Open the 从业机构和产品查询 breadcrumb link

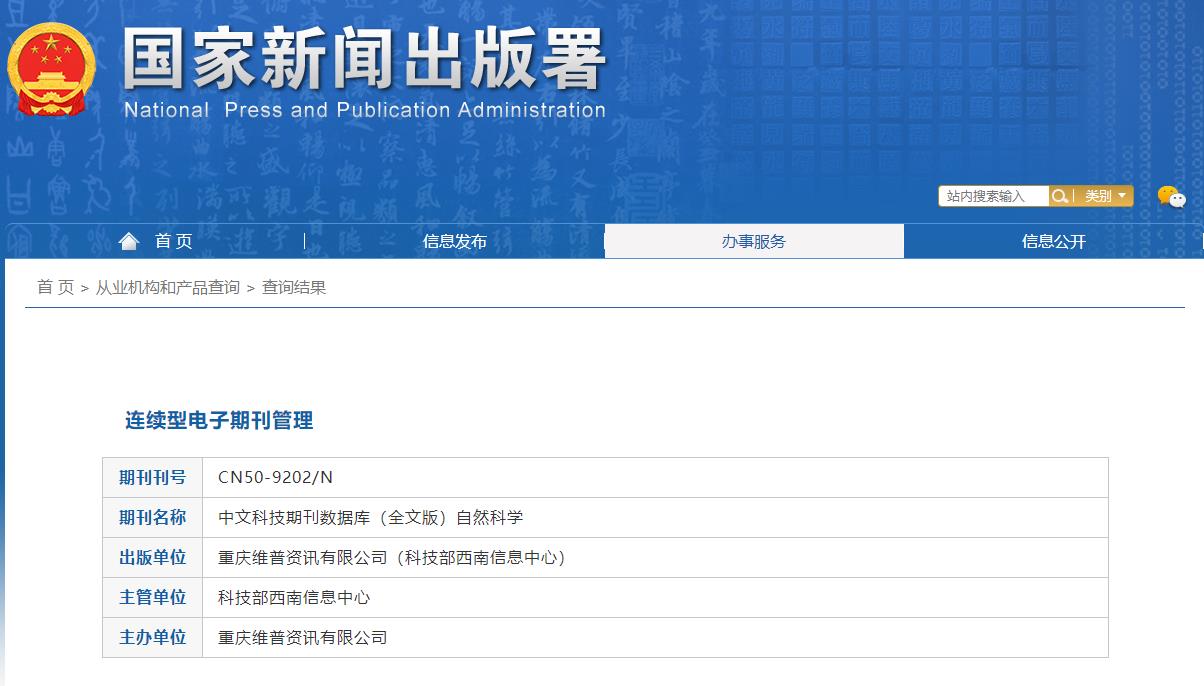click(x=166, y=287)
